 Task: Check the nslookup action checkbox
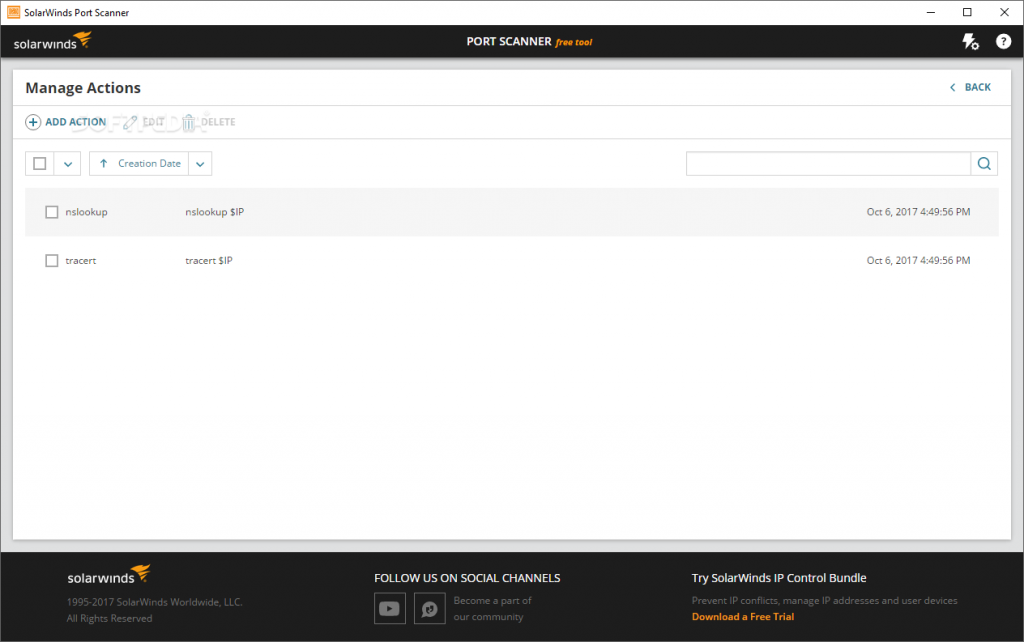tap(52, 212)
